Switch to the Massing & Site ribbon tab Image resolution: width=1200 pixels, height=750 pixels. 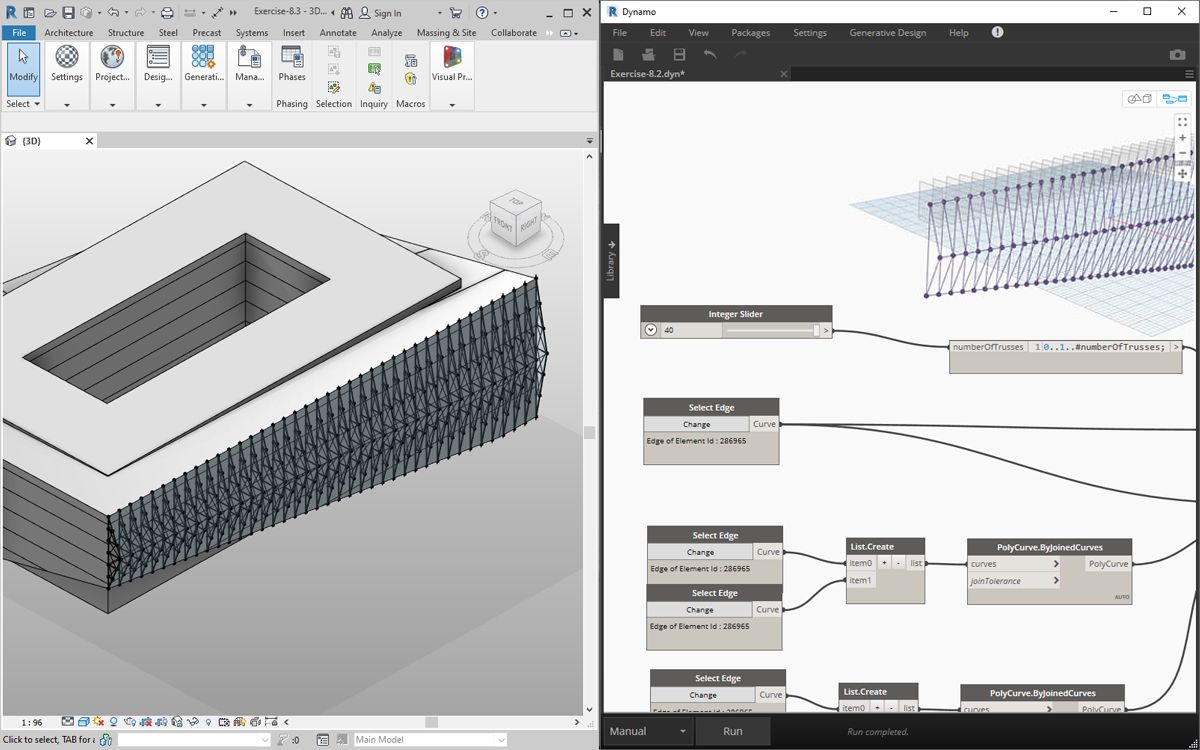[x=446, y=33]
